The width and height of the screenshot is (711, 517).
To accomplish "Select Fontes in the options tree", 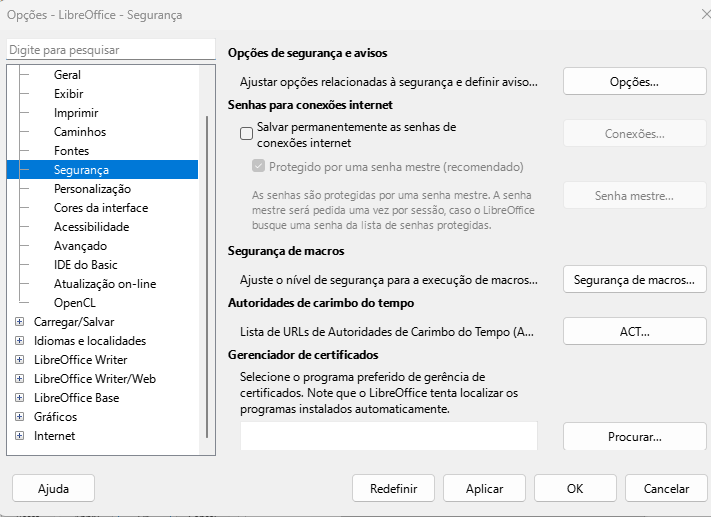I will 71,151.
